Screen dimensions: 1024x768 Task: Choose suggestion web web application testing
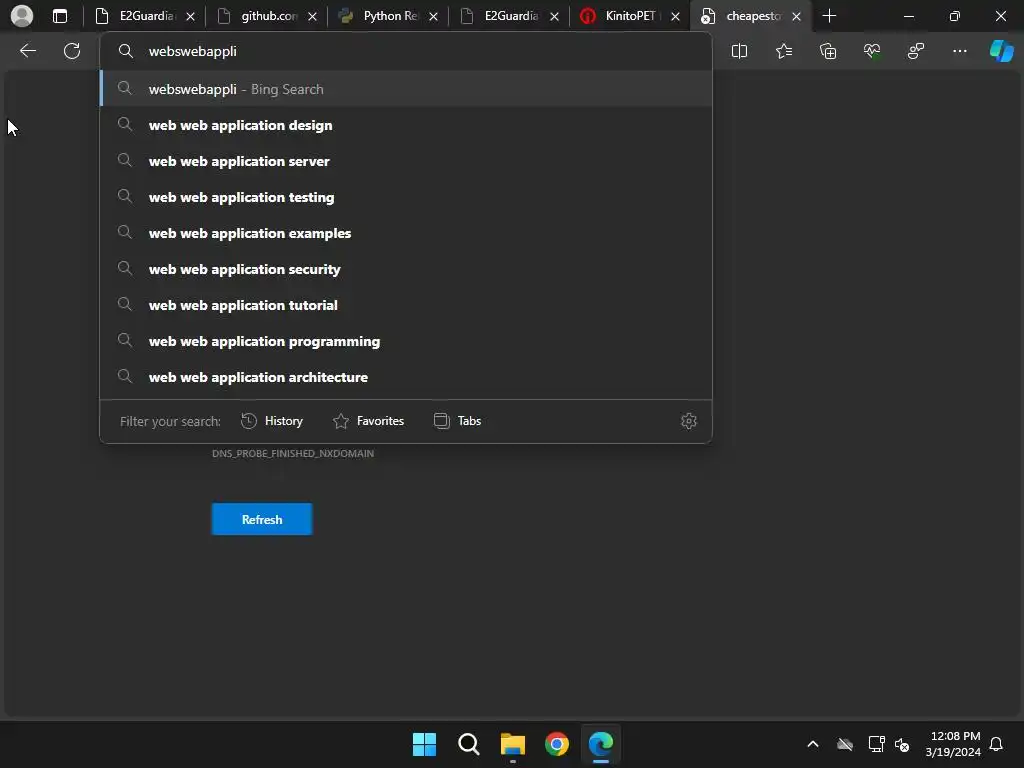click(406, 197)
